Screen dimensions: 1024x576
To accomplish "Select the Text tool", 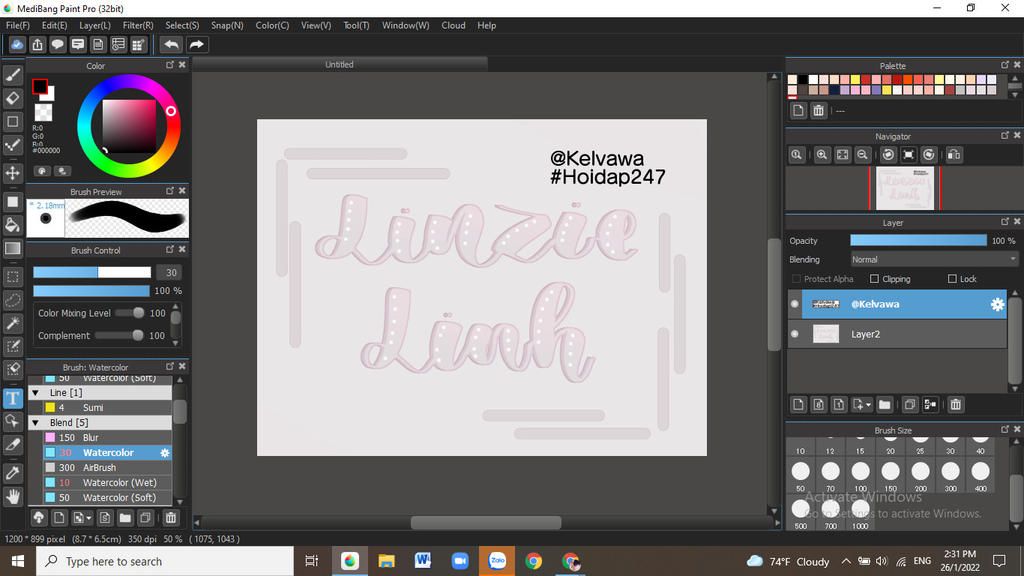I will coord(12,398).
